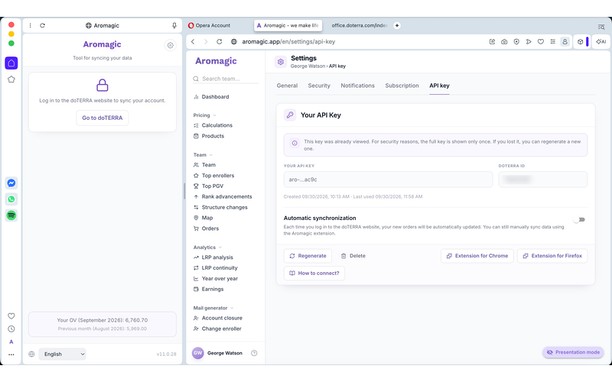Open the sidebar three-dots more menu

coord(11,355)
